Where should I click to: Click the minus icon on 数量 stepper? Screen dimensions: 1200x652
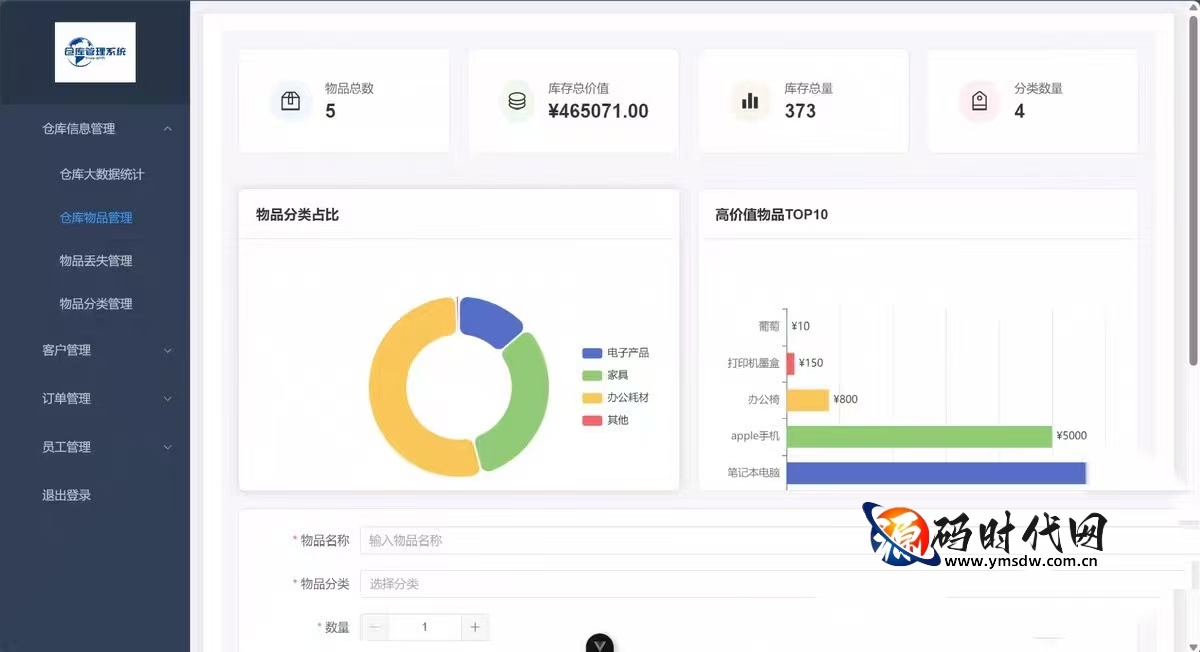click(375, 627)
